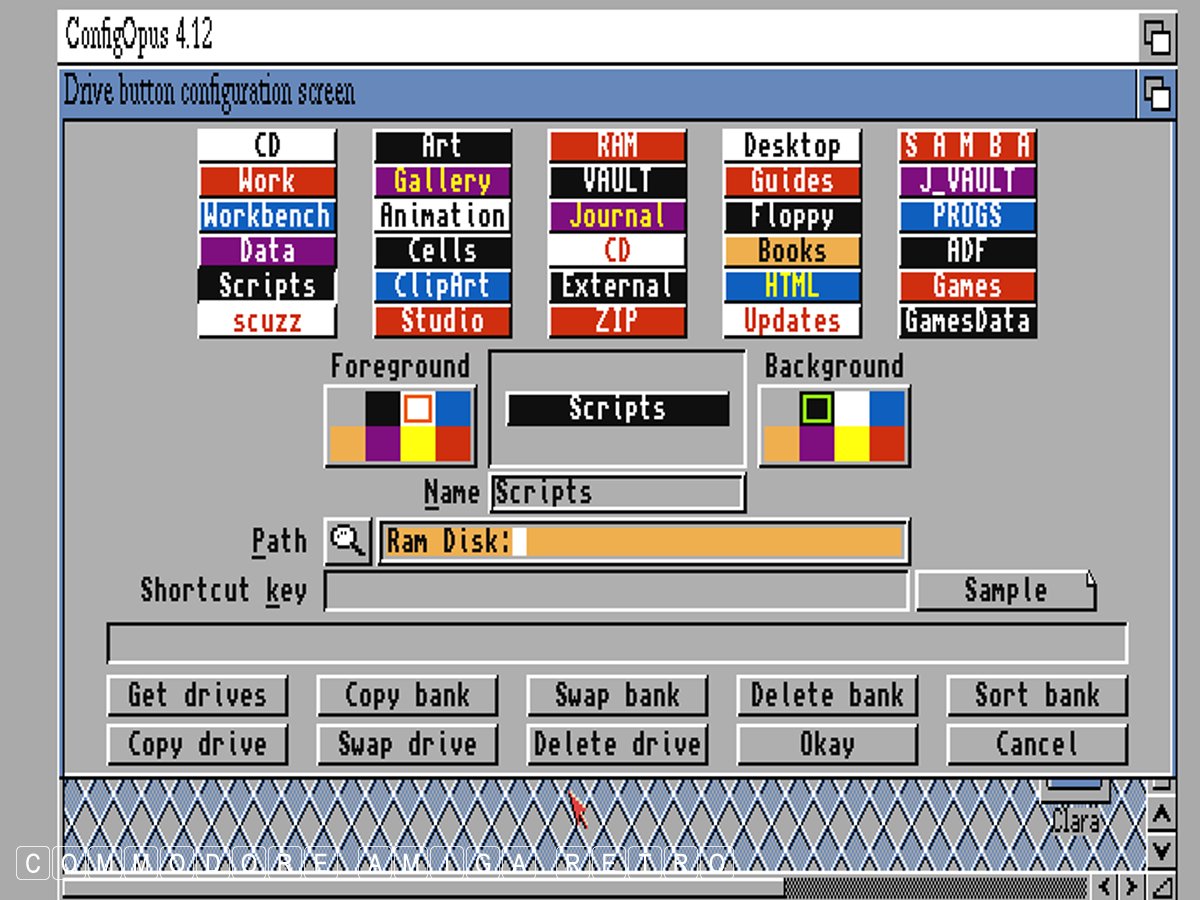Click the ConfigOpus window depth gadget

click(x=1157, y=38)
